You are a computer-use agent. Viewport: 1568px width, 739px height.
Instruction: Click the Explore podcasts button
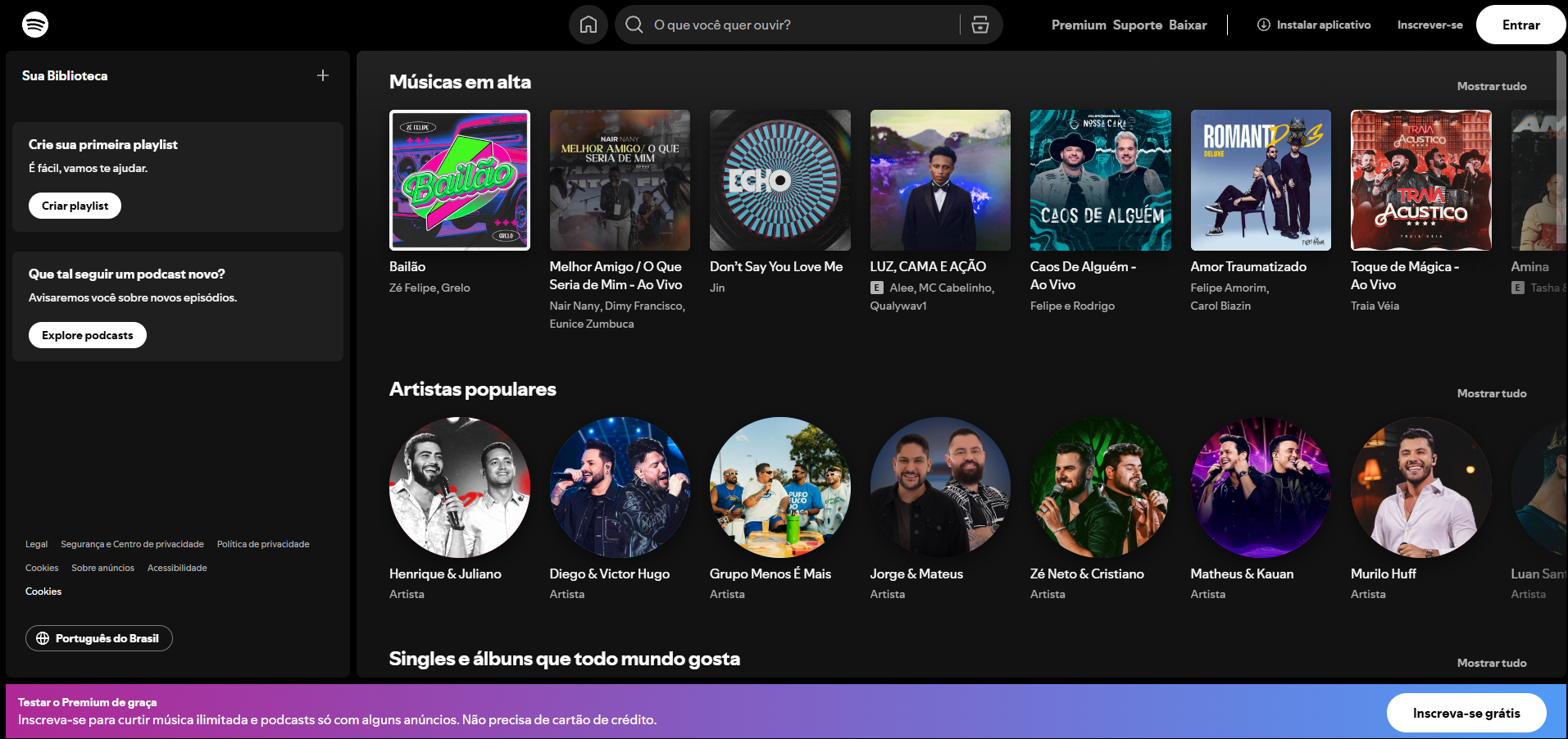87,335
